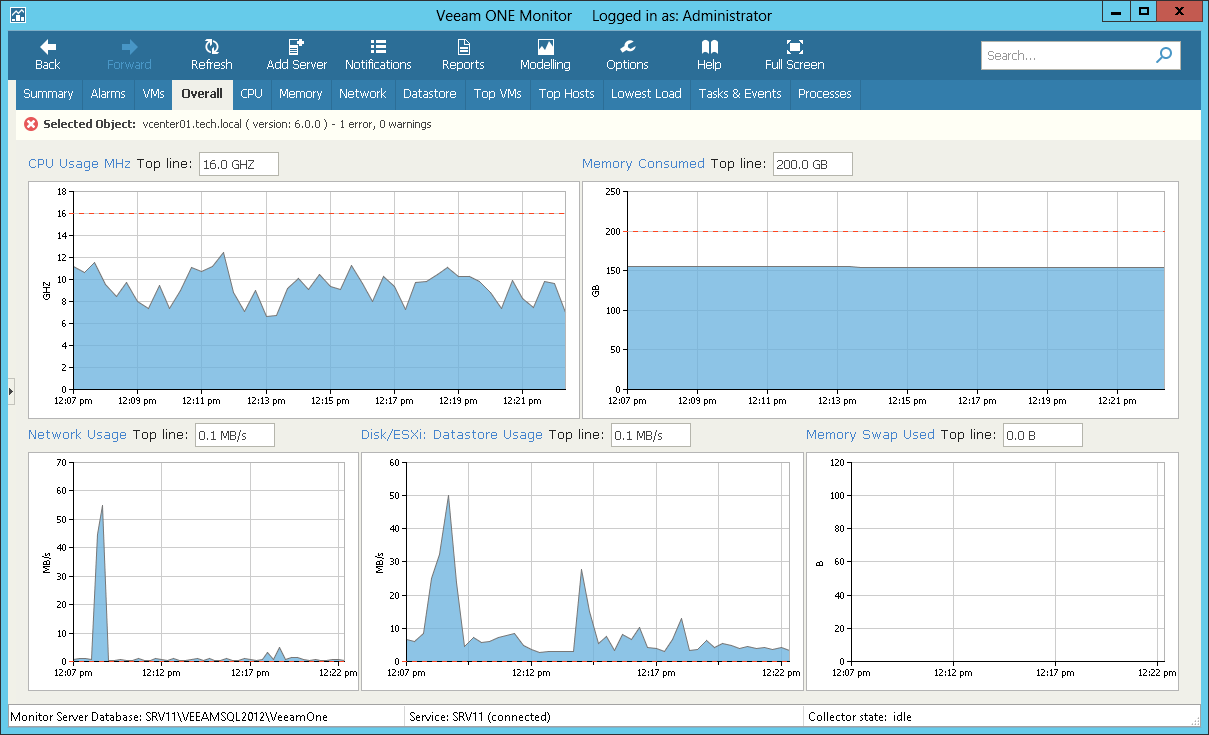Click the CPU top line 16.0 GHZ field
This screenshot has height=735, width=1209.
pyautogui.click(x=238, y=164)
